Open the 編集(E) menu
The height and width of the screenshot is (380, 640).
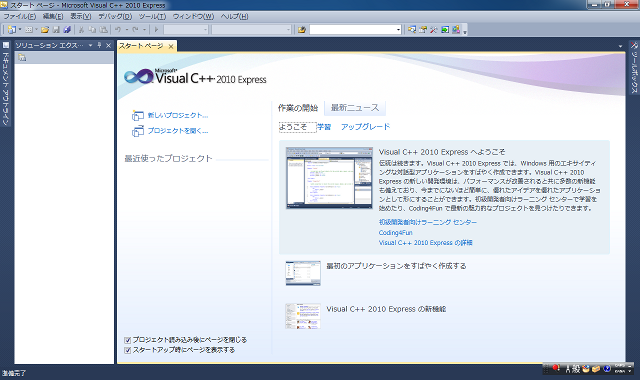(x=53, y=16)
